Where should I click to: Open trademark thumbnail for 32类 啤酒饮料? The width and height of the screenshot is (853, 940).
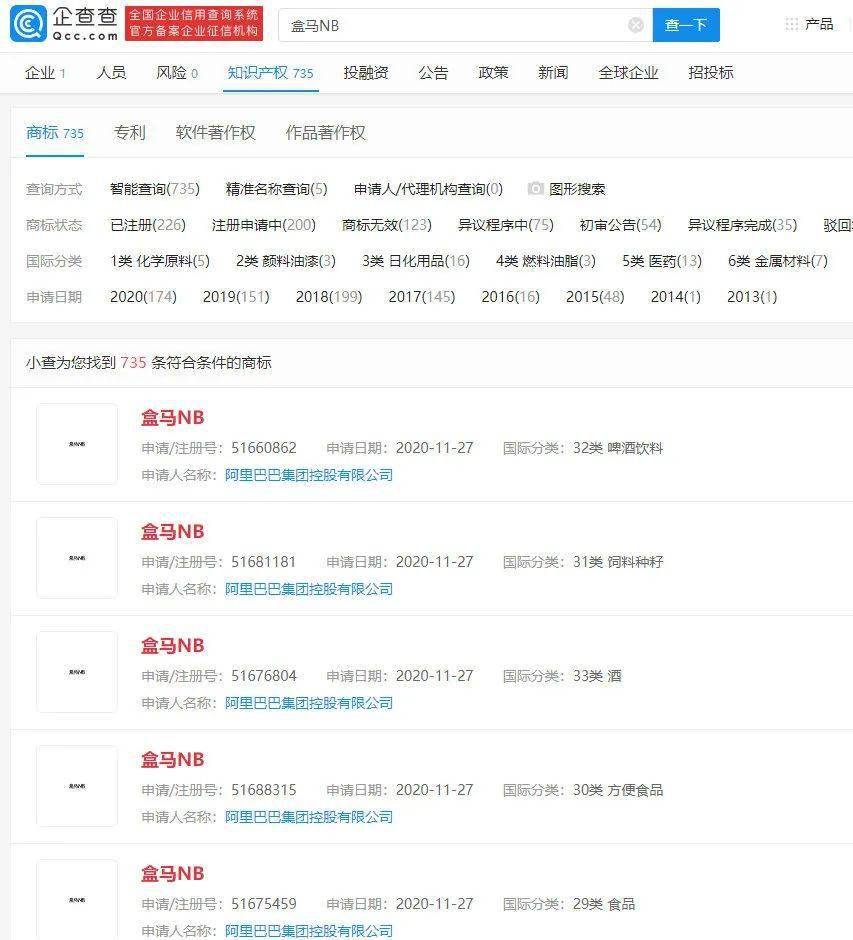[x=77, y=444]
